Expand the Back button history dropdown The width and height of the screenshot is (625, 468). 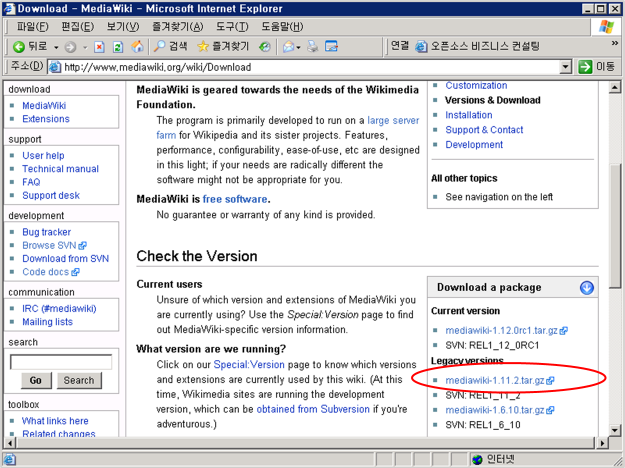click(57, 47)
